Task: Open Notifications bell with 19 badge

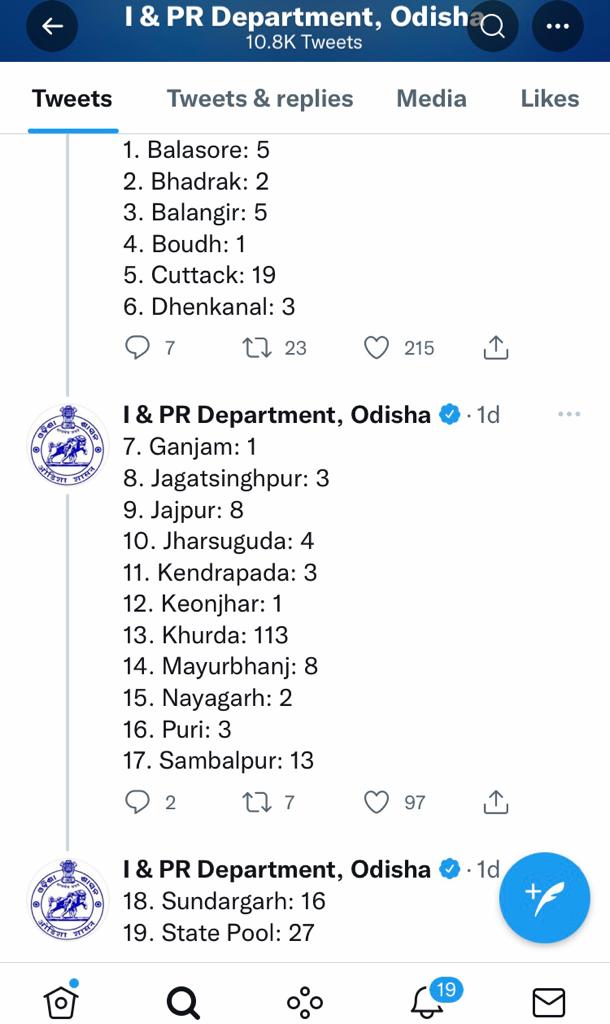Action: (428, 1000)
